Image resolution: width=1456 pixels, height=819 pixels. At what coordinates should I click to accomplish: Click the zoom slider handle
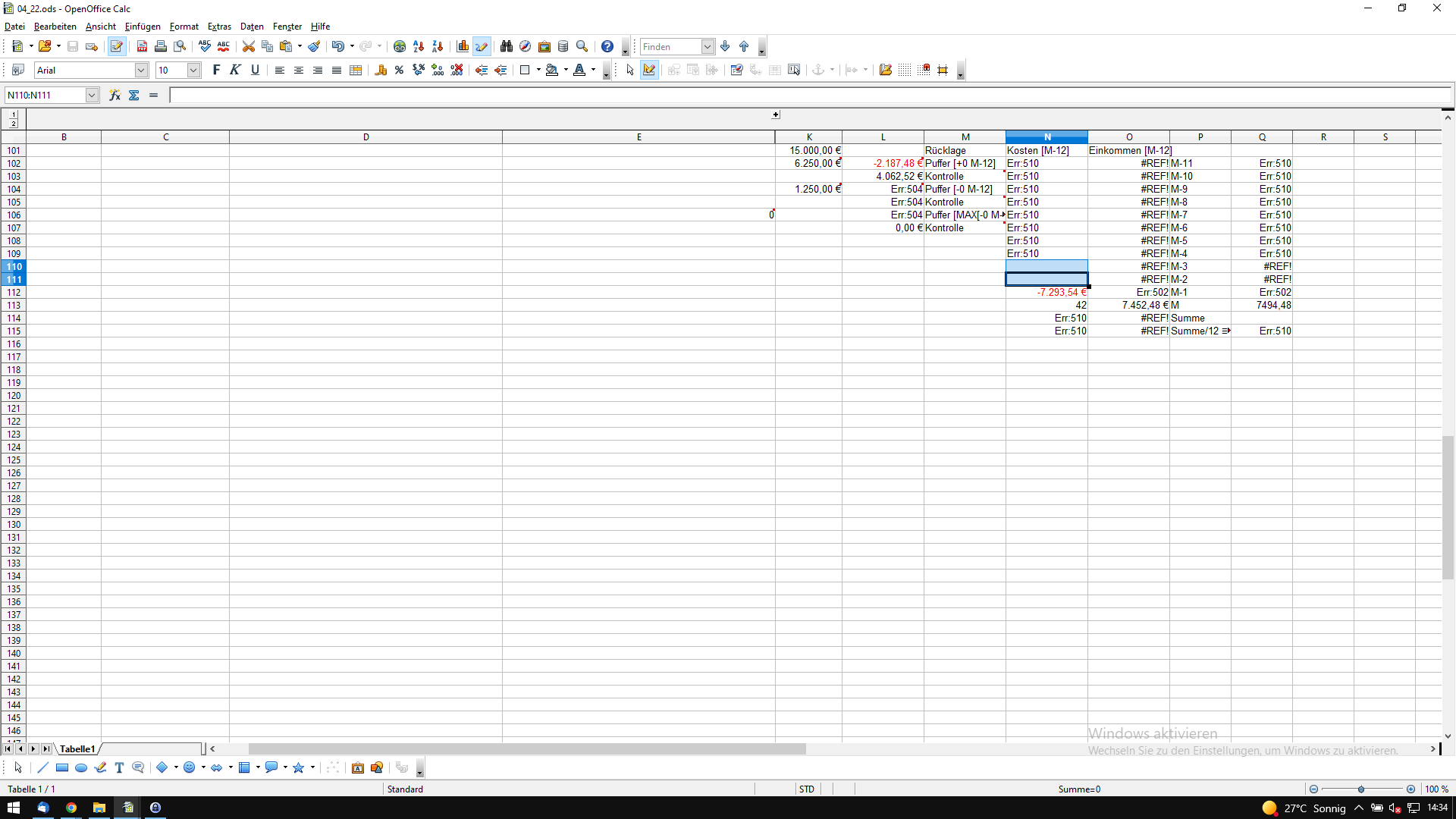1361,789
